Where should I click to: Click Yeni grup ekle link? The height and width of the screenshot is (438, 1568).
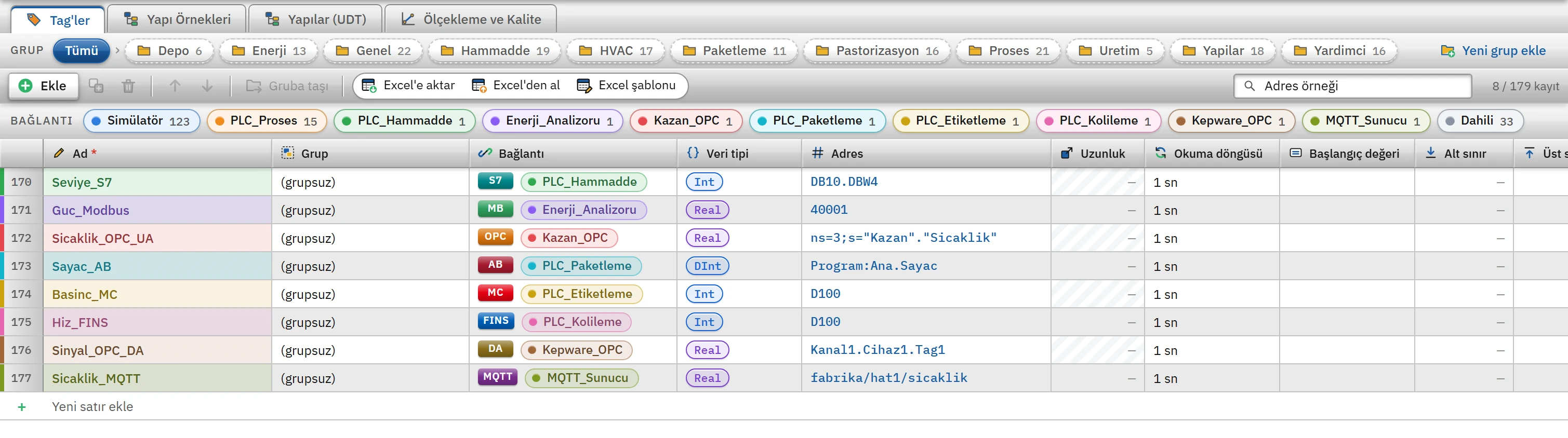tap(1493, 50)
